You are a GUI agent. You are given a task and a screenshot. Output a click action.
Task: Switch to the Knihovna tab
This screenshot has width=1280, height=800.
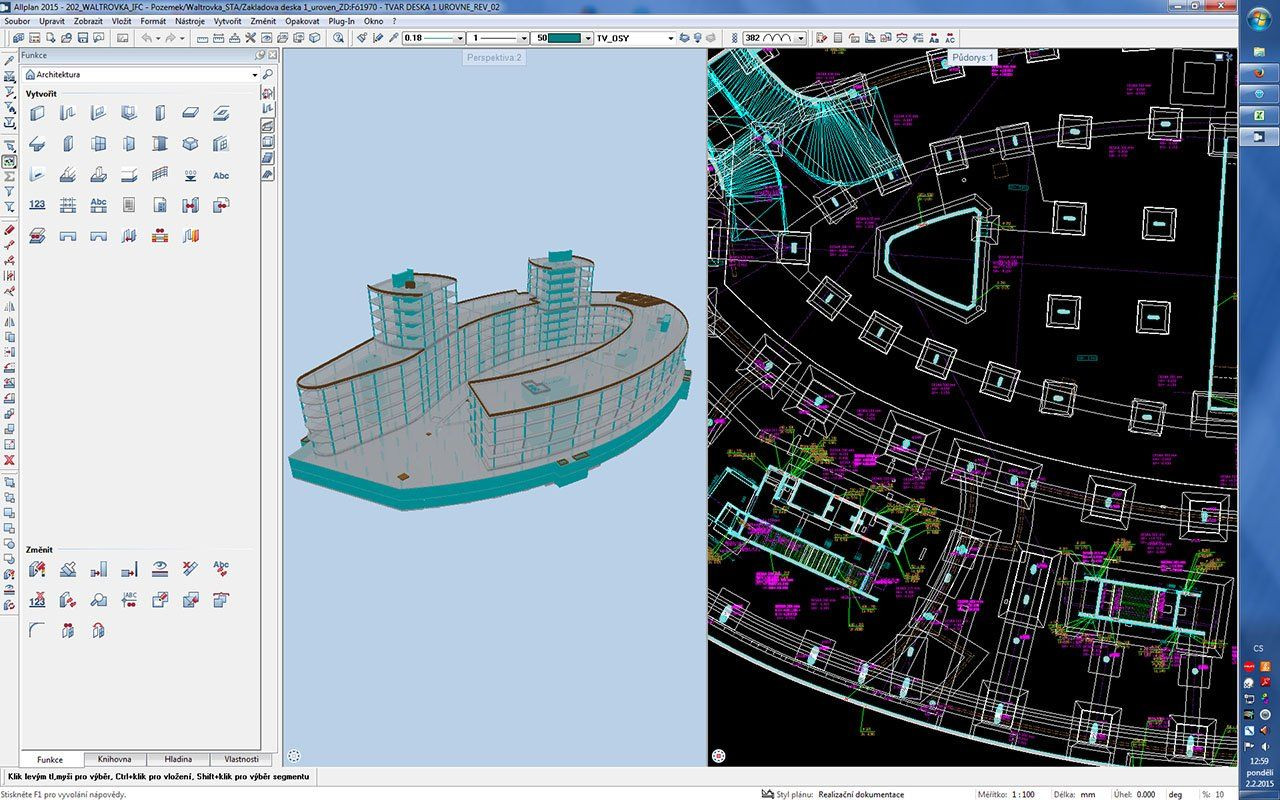pyautogui.click(x=114, y=759)
